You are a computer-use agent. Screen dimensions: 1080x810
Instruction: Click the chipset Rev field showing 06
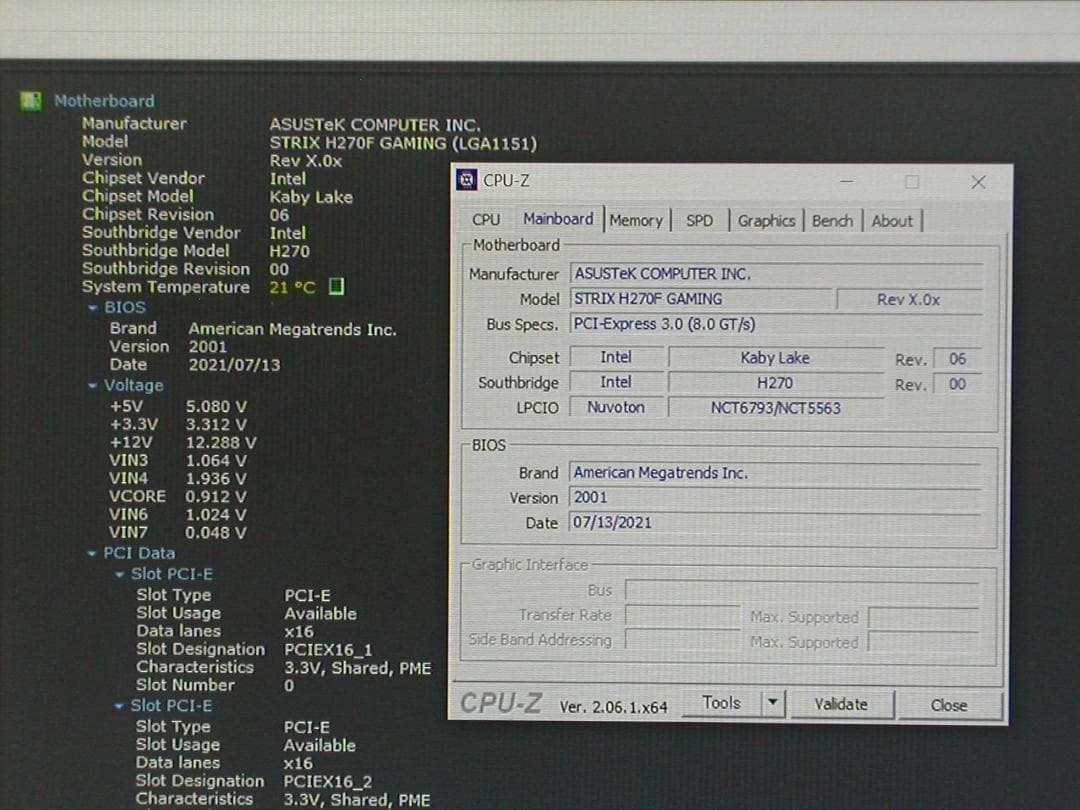[x=957, y=358]
